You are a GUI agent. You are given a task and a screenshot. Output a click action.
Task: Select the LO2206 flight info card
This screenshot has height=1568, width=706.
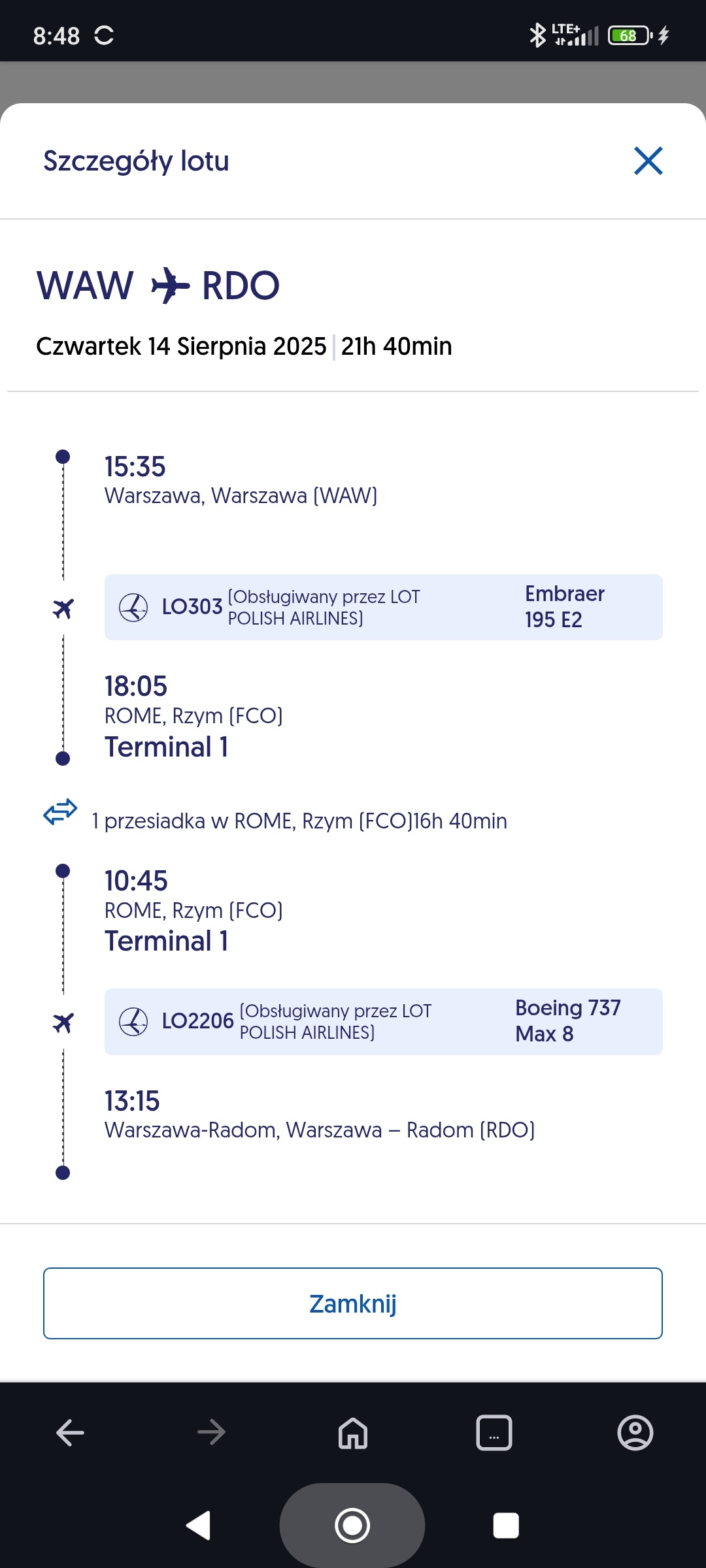[383, 1022]
